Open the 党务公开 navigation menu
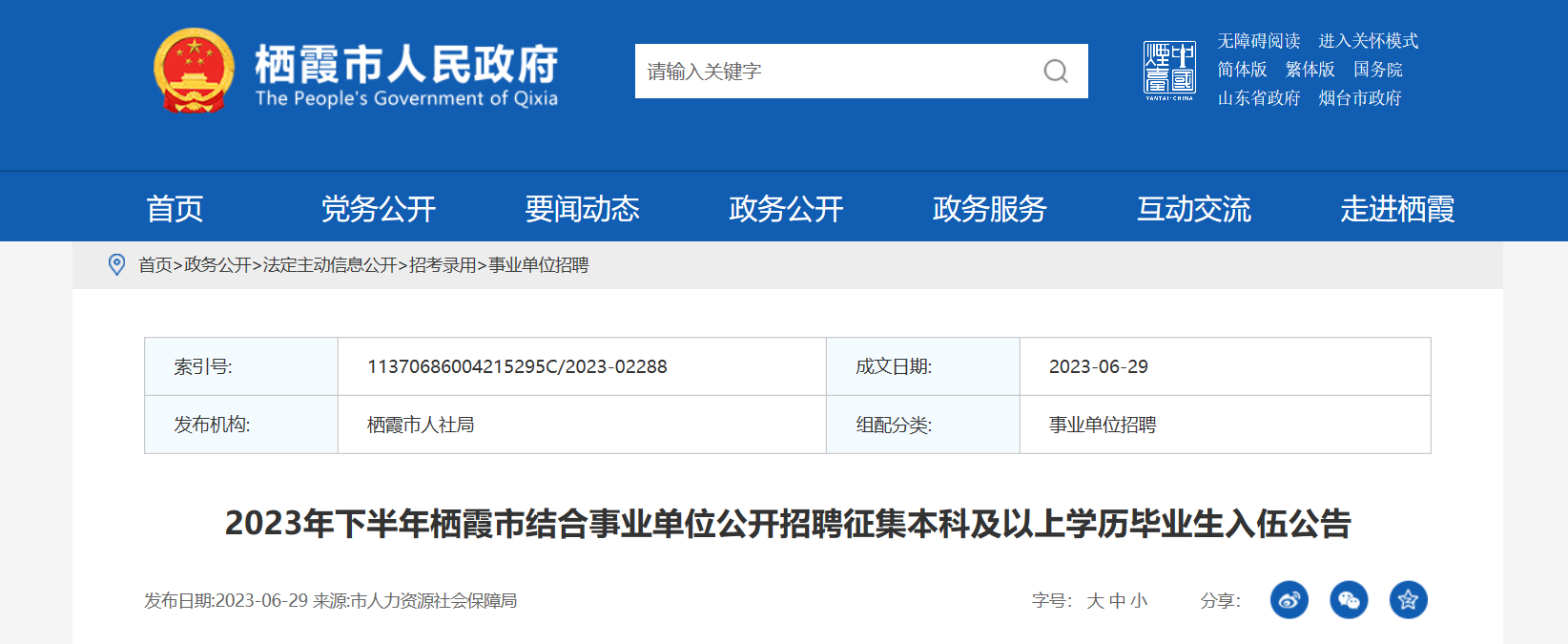Viewport: 1568px width, 644px height. (379, 209)
